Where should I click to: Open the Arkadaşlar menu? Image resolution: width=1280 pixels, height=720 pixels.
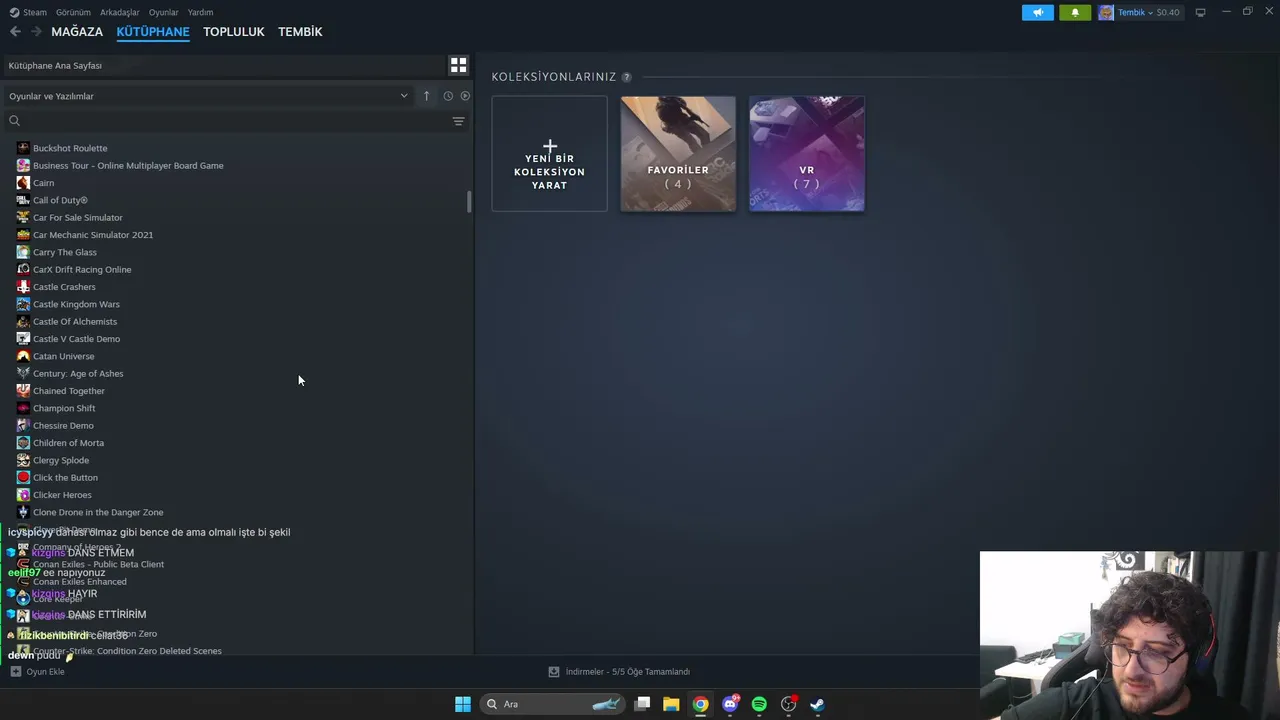click(120, 12)
